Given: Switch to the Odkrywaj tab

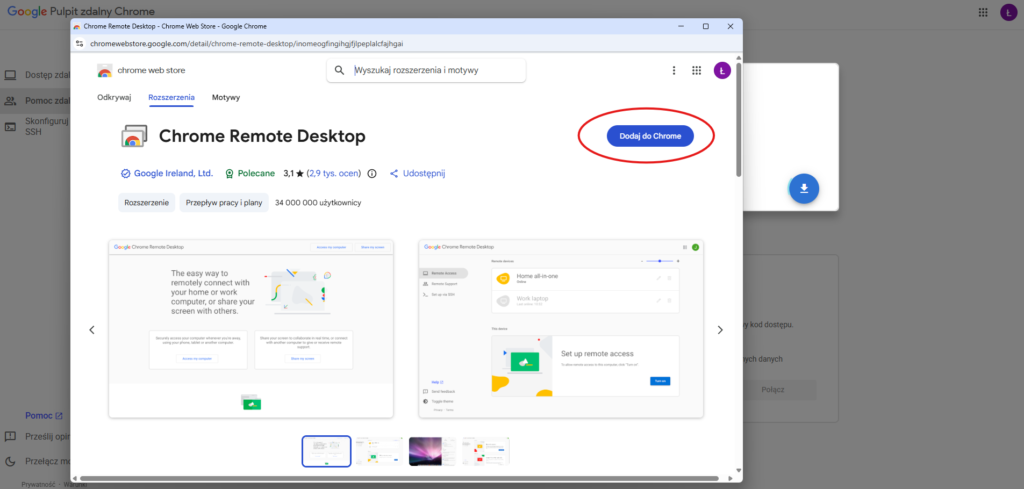Looking at the screenshot, I should click(114, 97).
